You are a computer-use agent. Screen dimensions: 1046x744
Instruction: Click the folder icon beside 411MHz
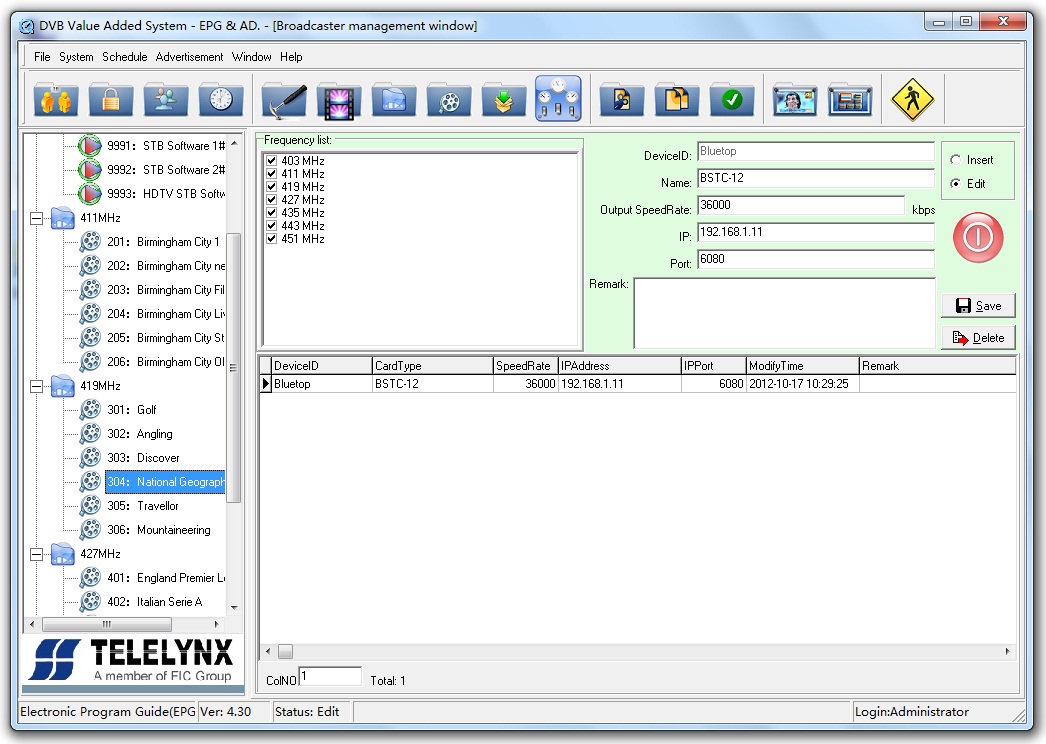pyautogui.click(x=63, y=218)
